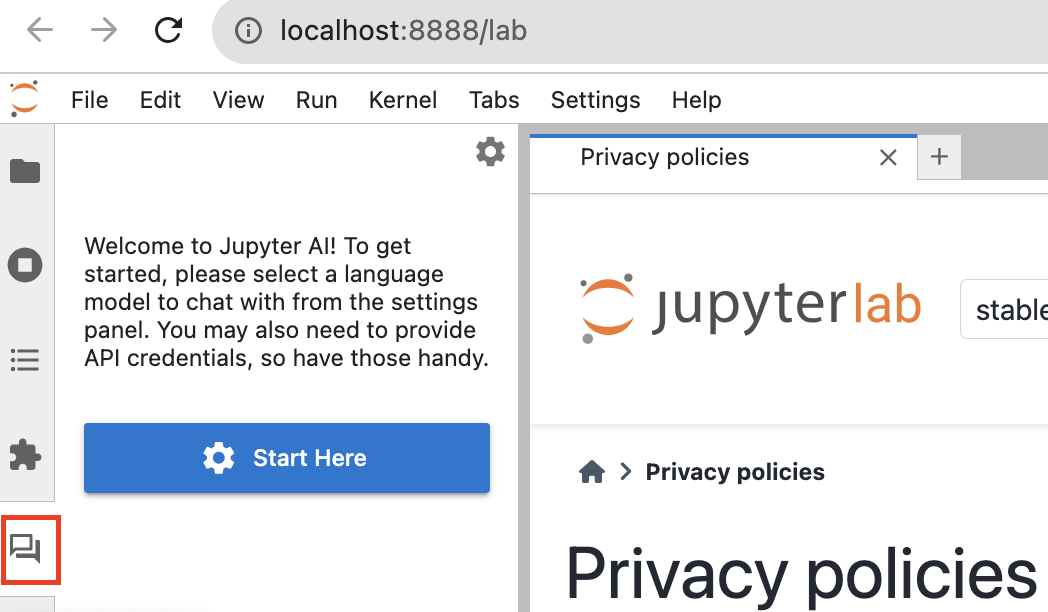This screenshot has width=1048, height=612.
Task: Open the View menu
Action: click(x=239, y=100)
